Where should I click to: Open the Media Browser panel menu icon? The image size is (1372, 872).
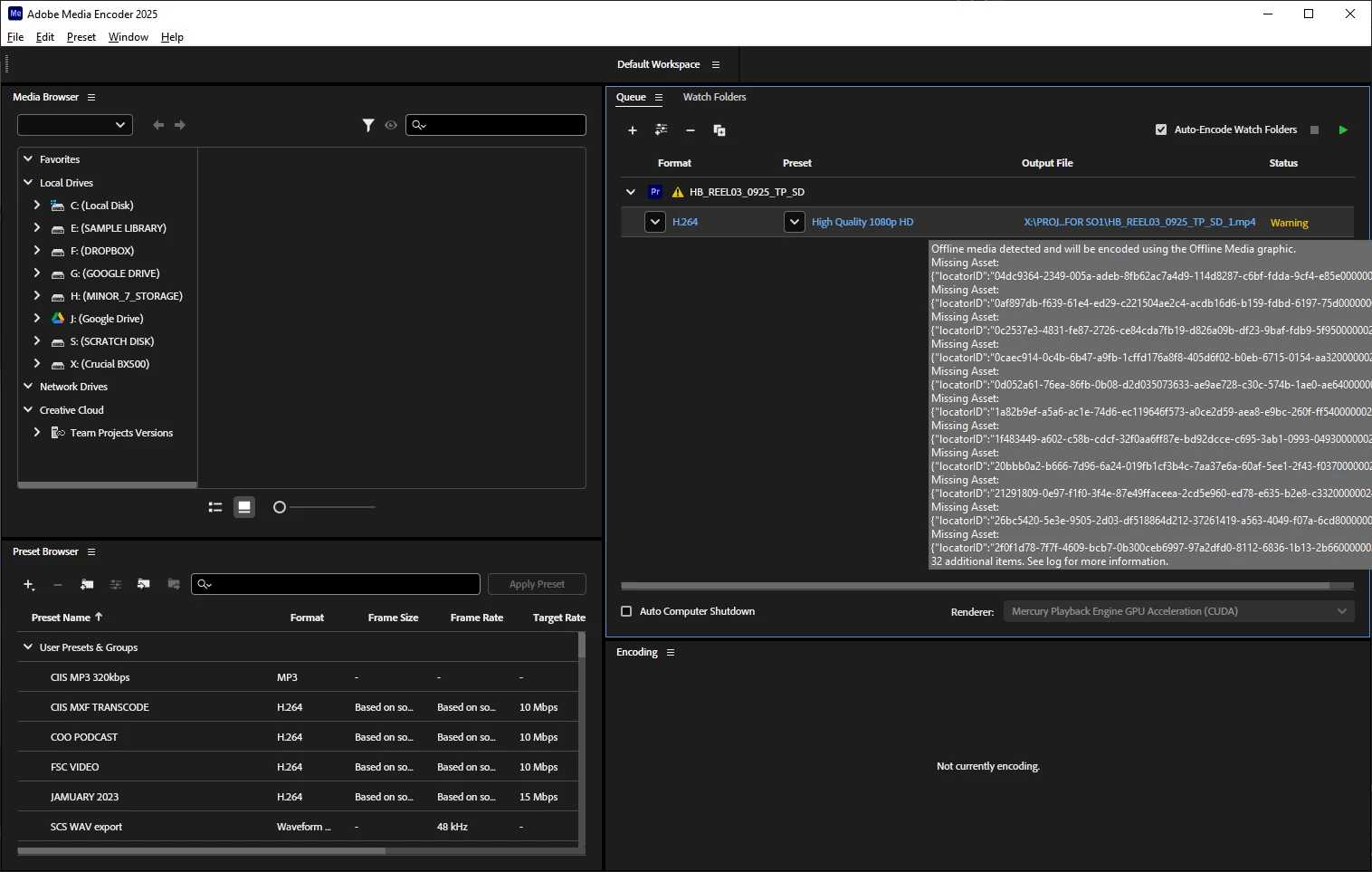click(91, 97)
